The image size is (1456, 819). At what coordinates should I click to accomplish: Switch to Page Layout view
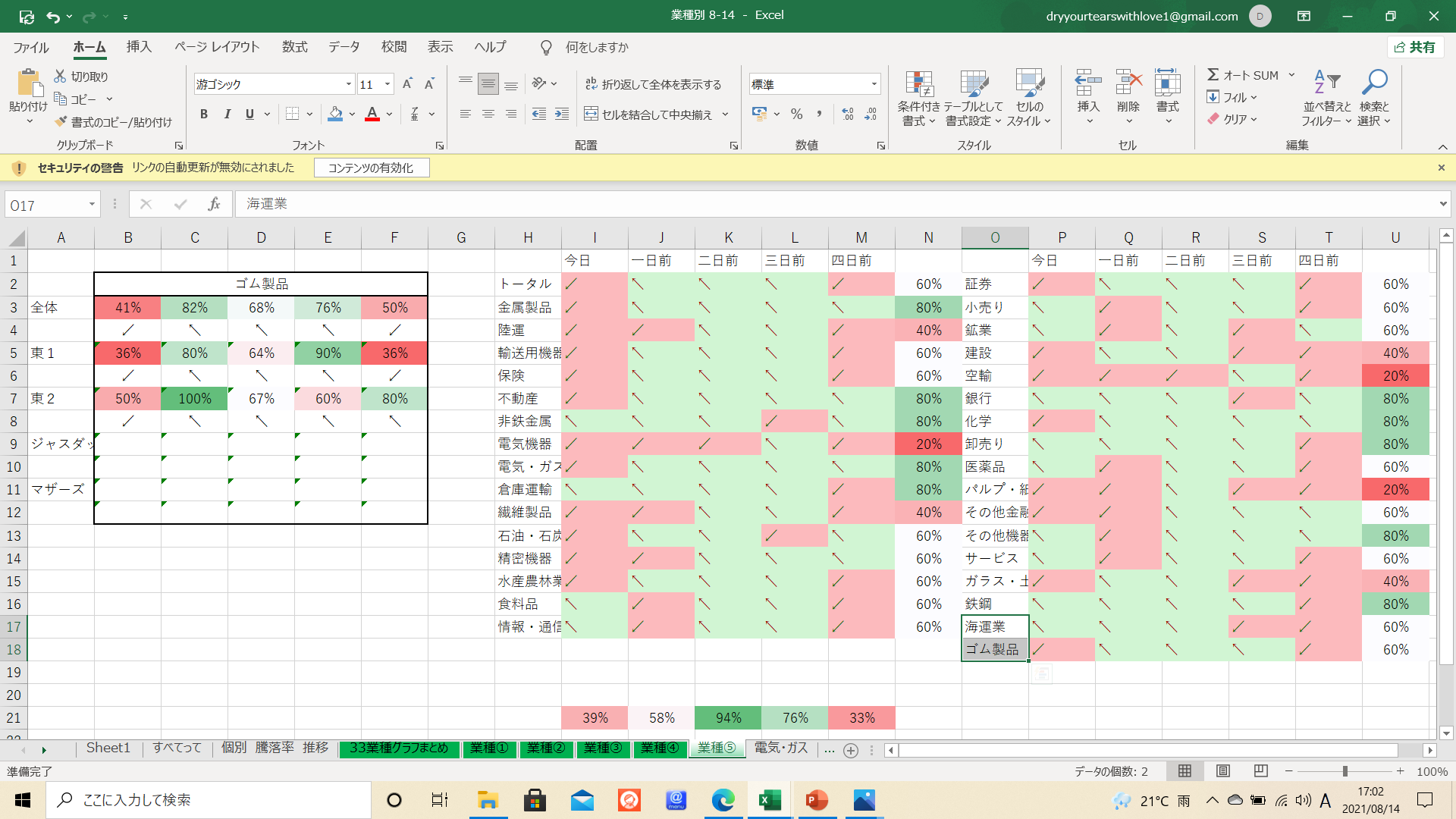(x=1222, y=771)
